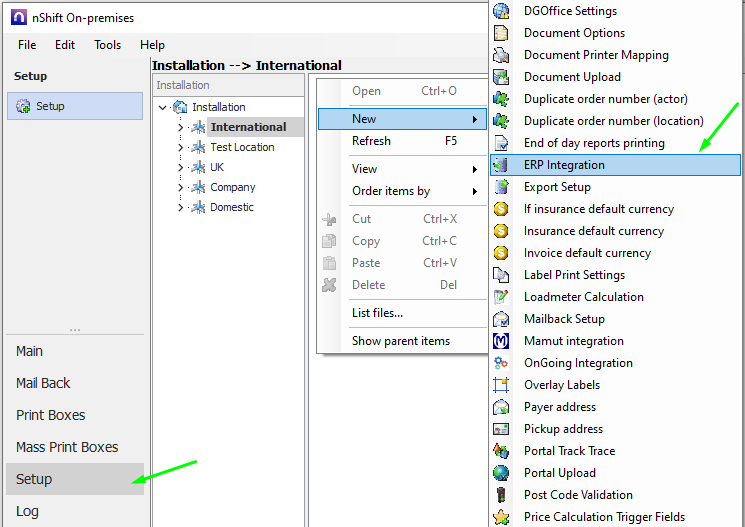Click the Label Print Settings icon

click(x=501, y=275)
